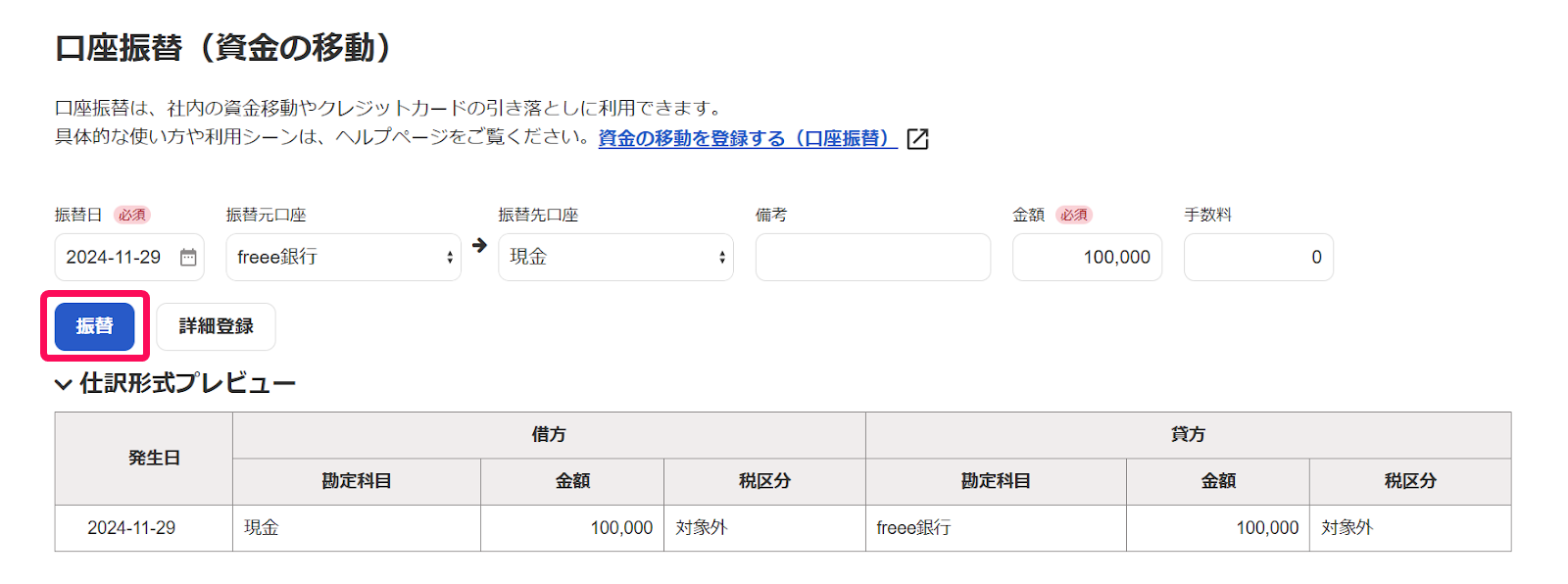Select the freee銀行 cell in the preview table
1568x584 pixels.
(913, 528)
